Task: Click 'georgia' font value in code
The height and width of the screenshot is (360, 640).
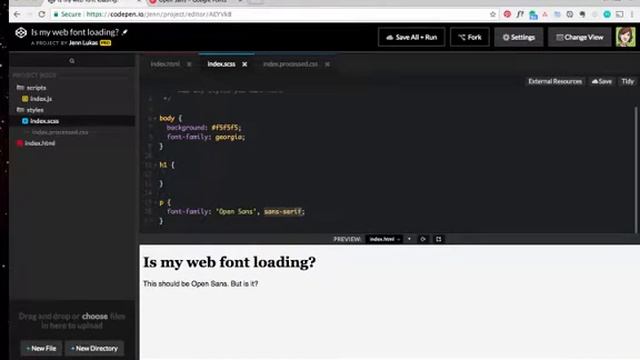Action: pyautogui.click(x=229, y=137)
